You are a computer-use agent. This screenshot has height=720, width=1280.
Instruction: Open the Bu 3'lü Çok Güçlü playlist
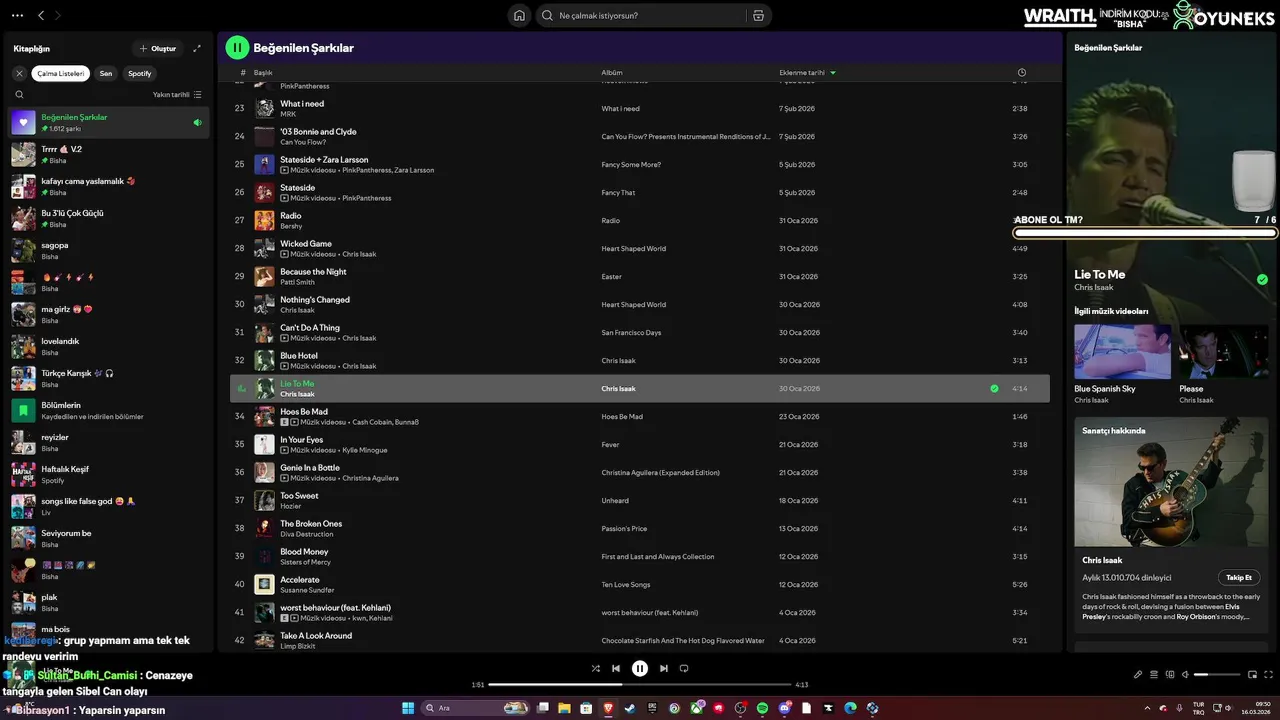tap(108, 218)
